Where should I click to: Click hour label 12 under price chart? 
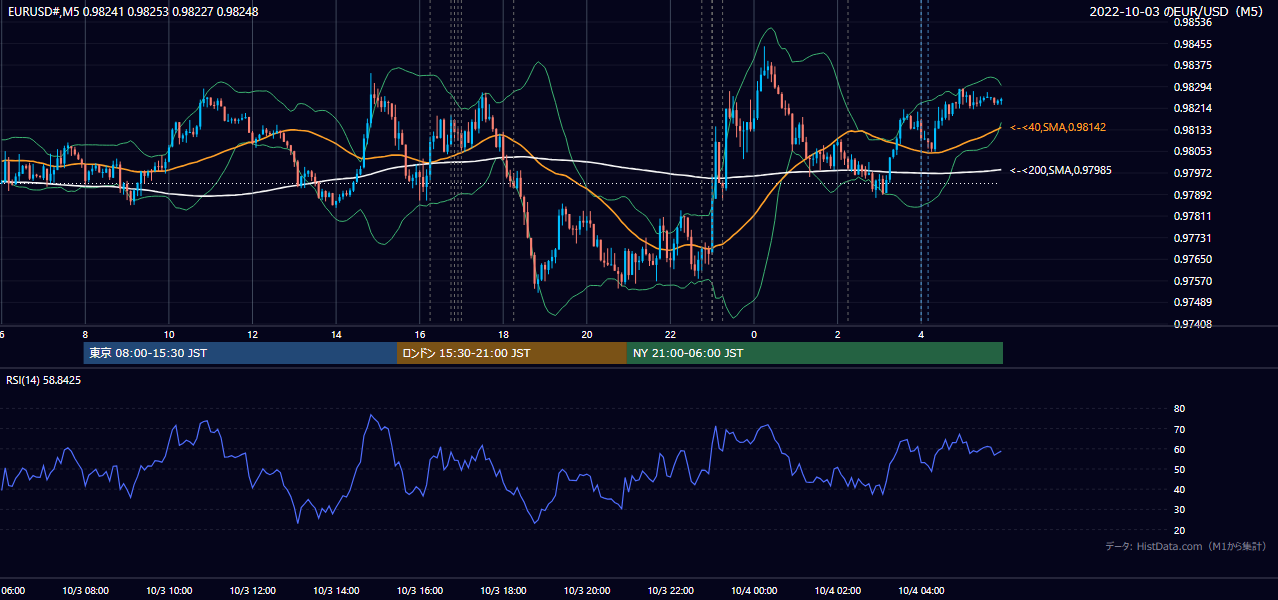tap(253, 335)
